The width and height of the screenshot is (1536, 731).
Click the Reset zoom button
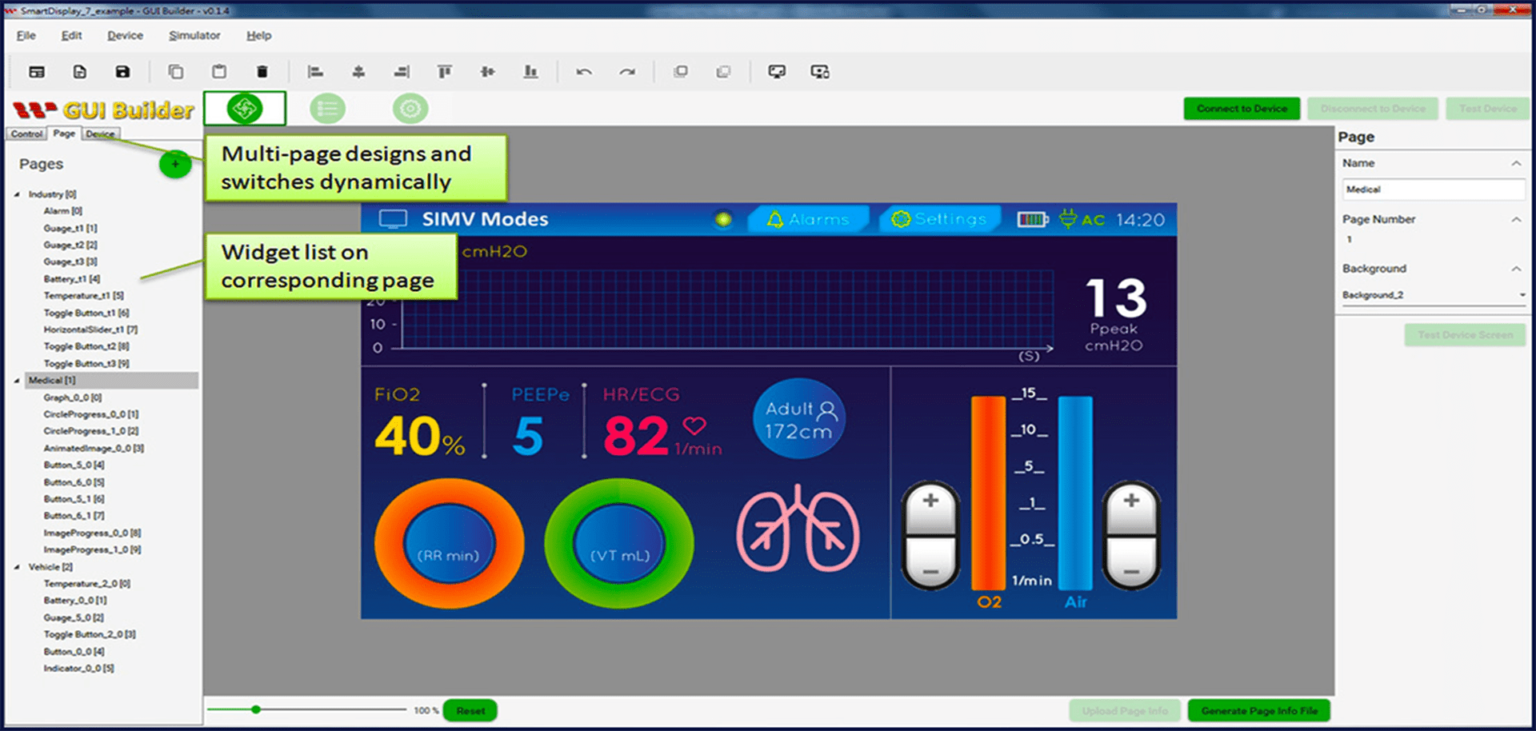[x=469, y=710]
